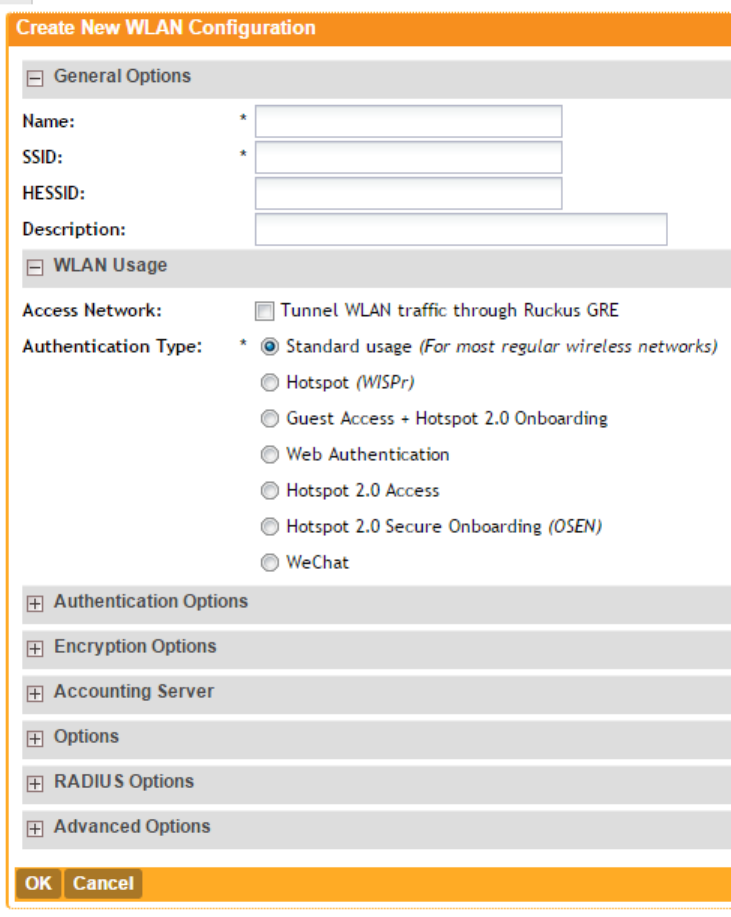Expand the Options section
Screen dimensions: 731x917
coord(35,738)
